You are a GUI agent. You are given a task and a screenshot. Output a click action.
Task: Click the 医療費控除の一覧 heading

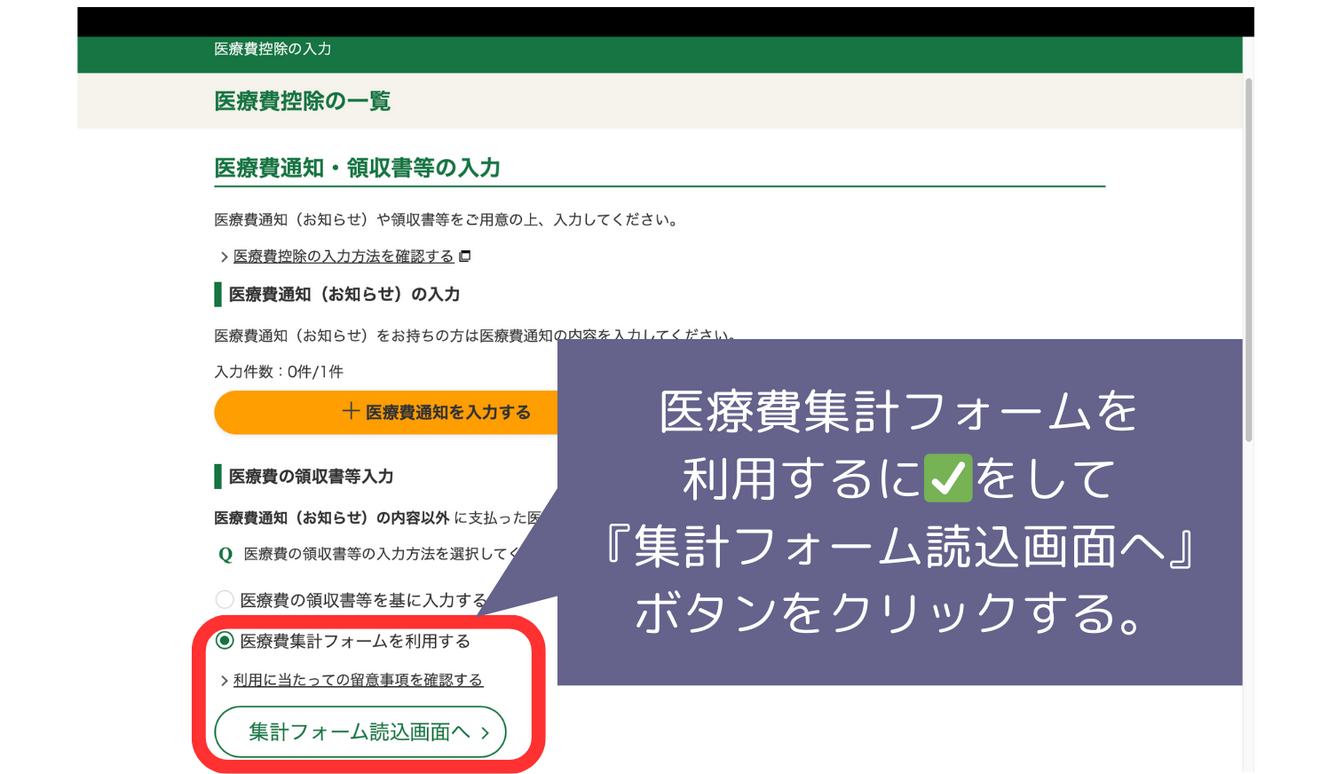pos(302,101)
